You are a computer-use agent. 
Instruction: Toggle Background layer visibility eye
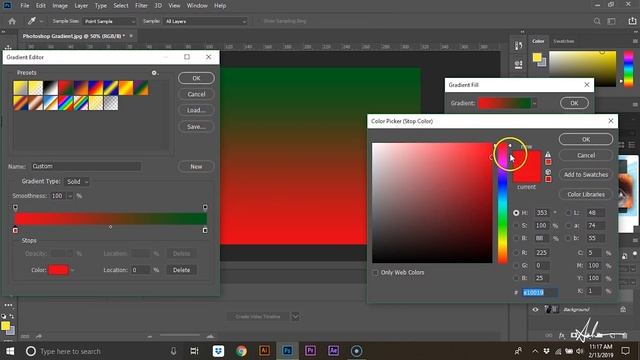click(535, 309)
